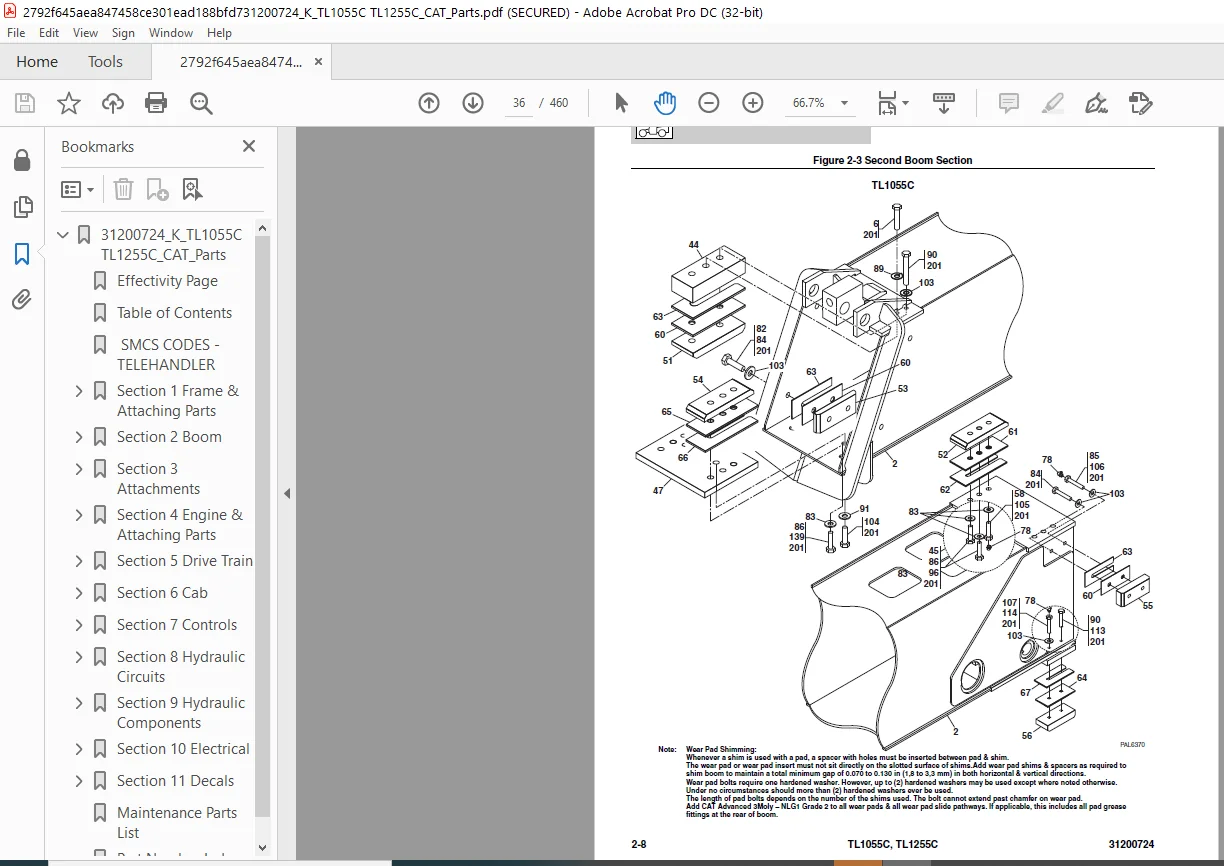Viewport: 1224px width, 866px height.
Task: Open the Effectivity Page bookmark
Action: pos(167,281)
